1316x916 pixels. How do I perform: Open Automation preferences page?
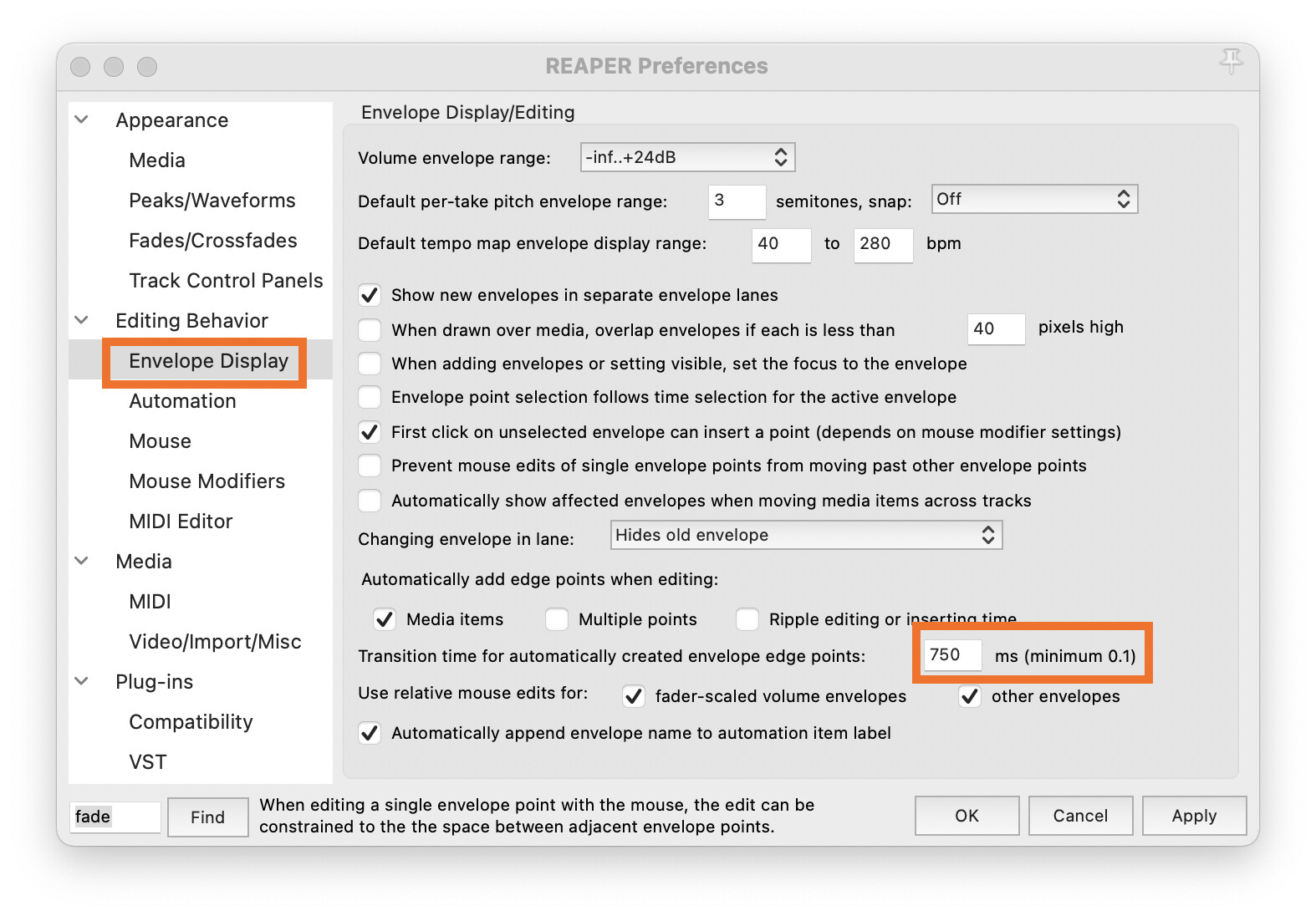point(182,400)
